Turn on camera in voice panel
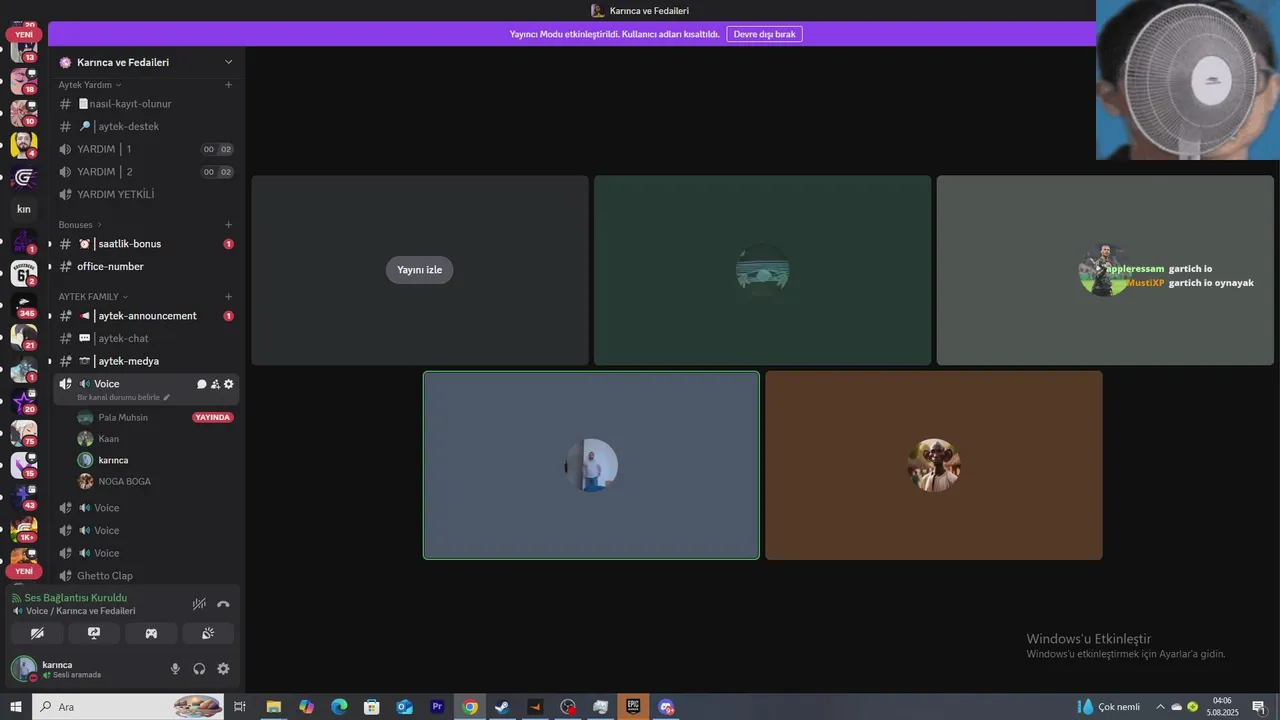1280x720 pixels. [37, 633]
